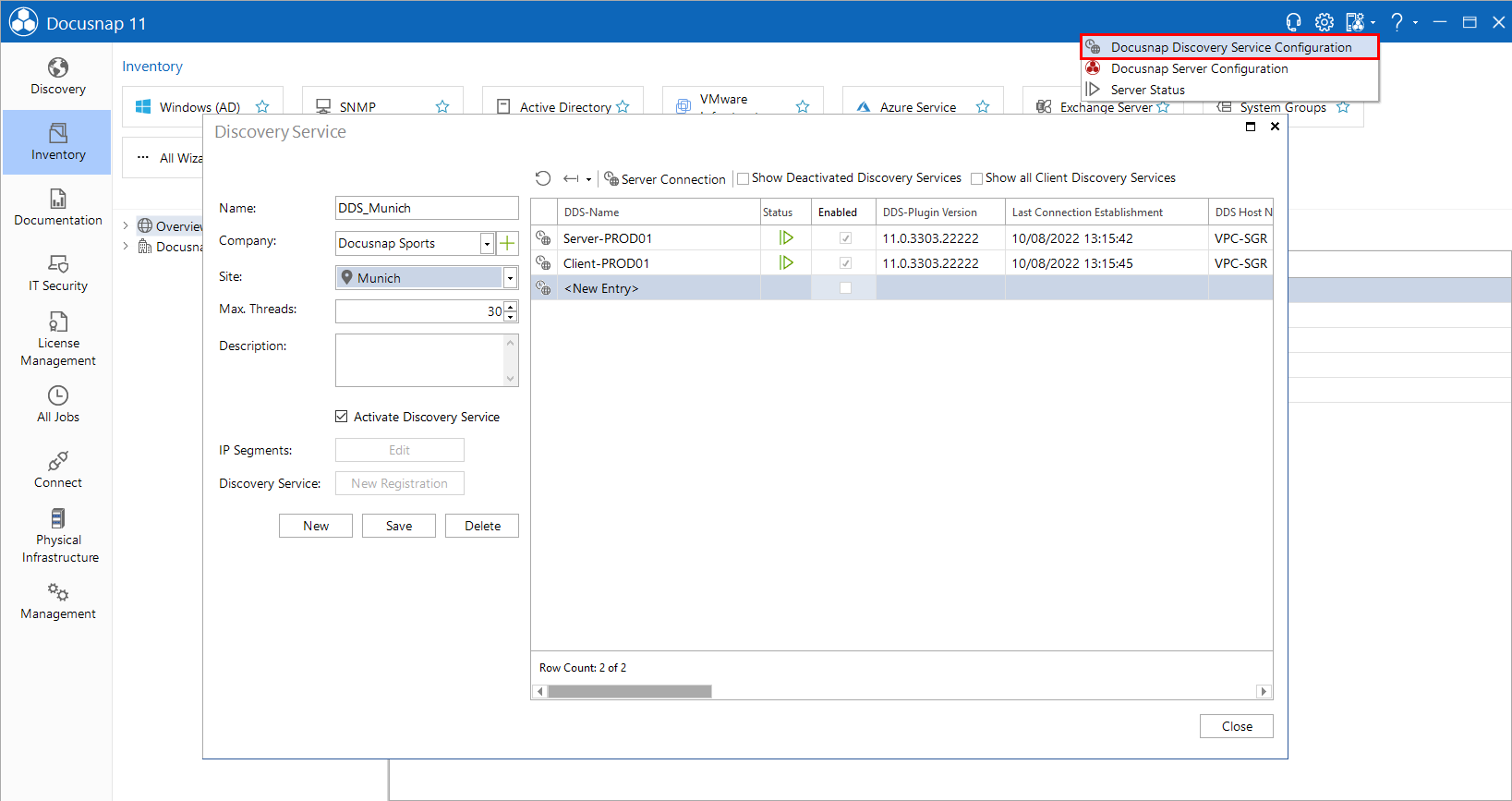Decrease the Max. Threads value
Screen dimensions: 1512x801
pos(511,317)
